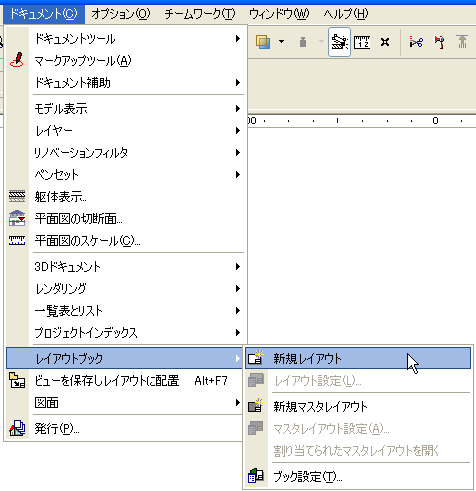
Task: Choose 発行(P)... menu entry
Action: 125,429
